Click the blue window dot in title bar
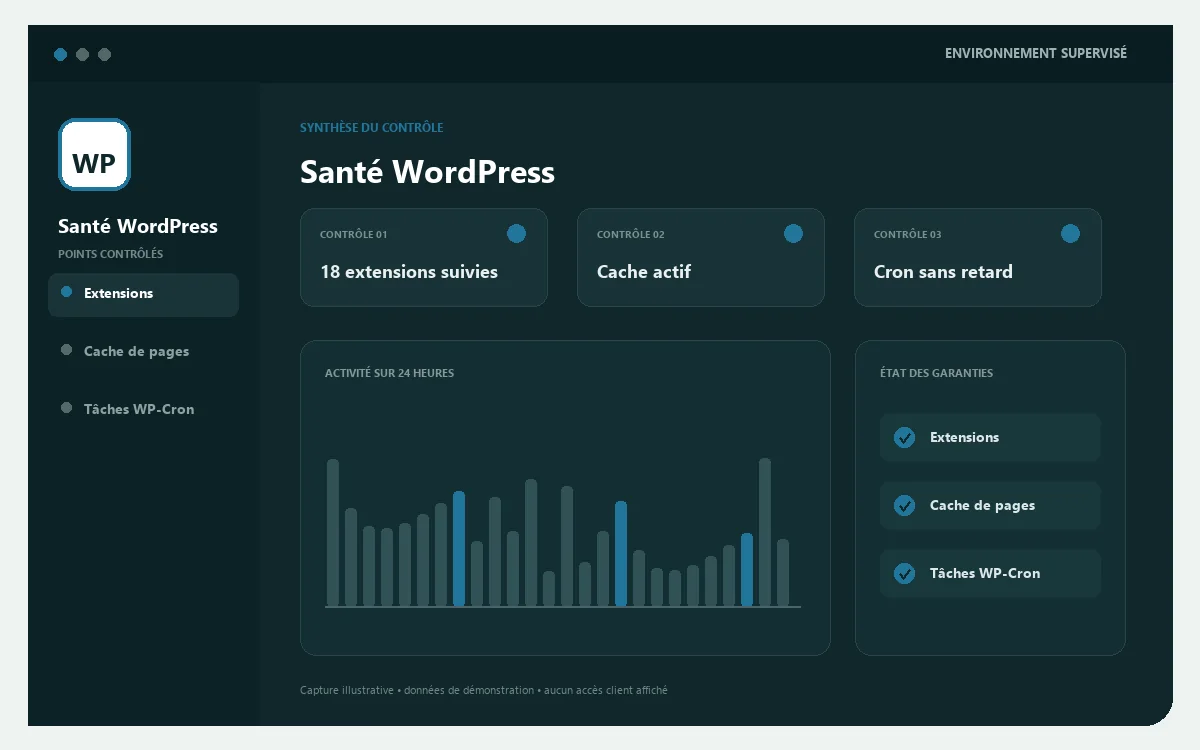The image size is (1200, 750). pos(61,54)
